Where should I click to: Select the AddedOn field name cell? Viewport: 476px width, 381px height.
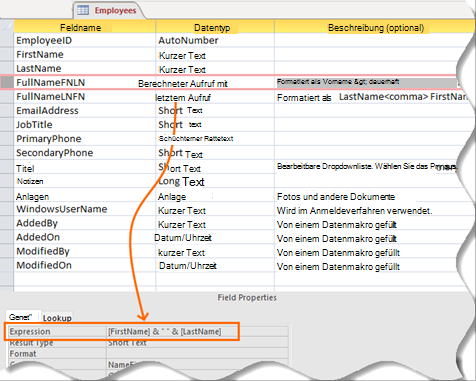coord(84,237)
